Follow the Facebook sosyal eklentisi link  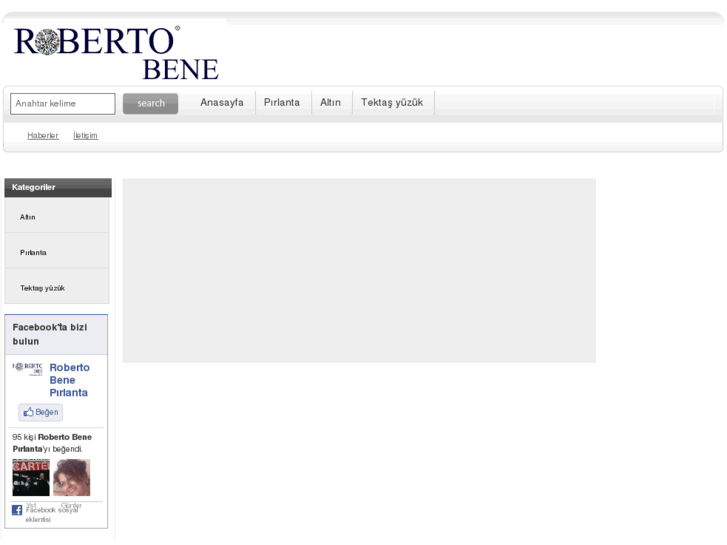pos(52,514)
